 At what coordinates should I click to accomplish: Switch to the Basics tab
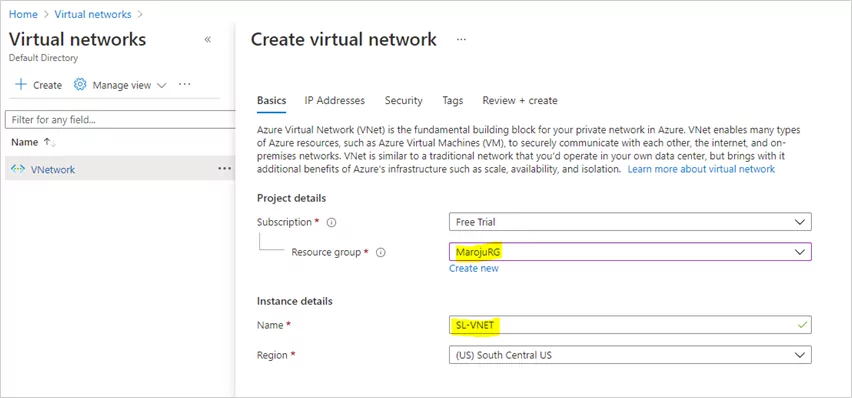(272, 101)
